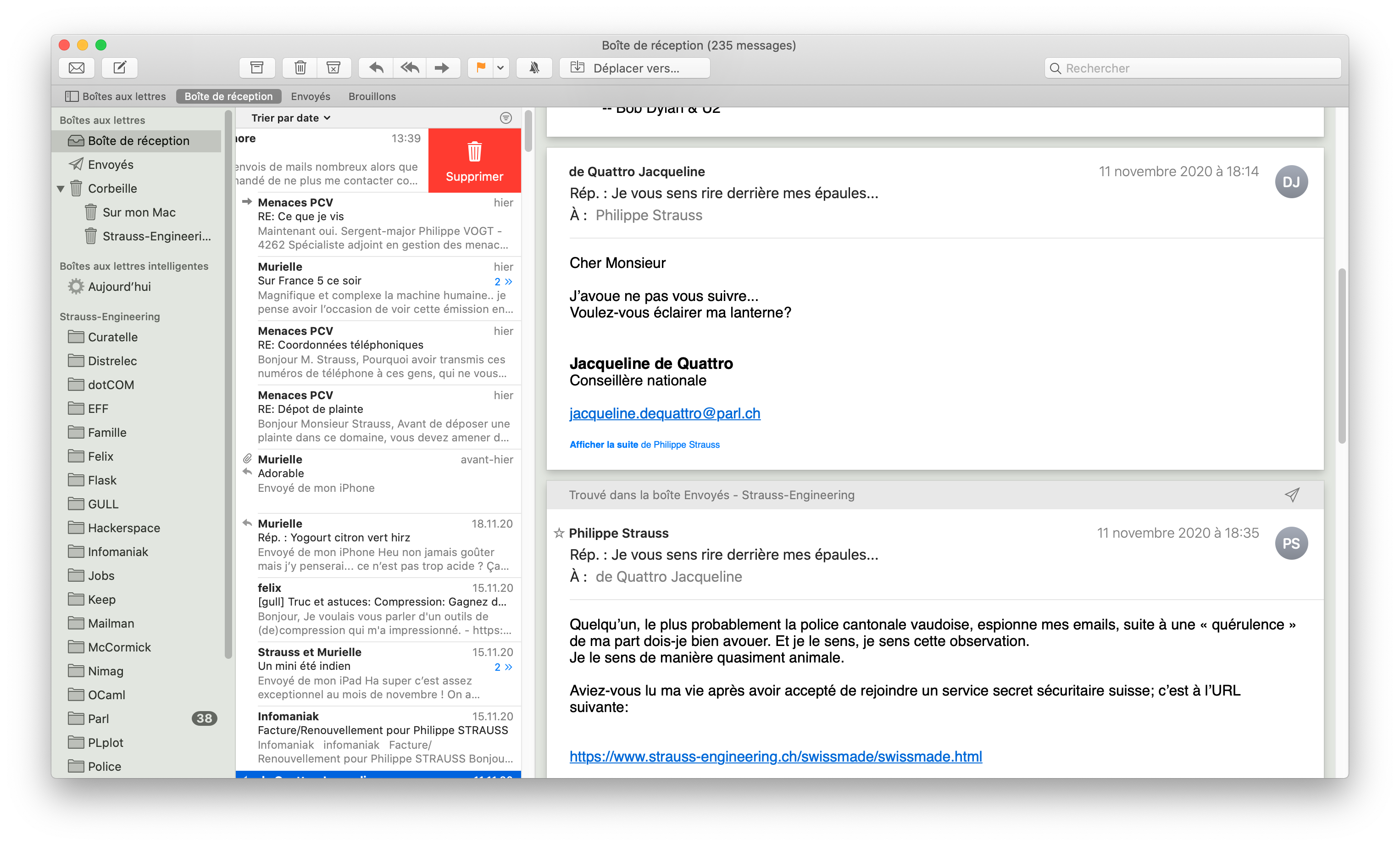The image size is (1400, 846).
Task: Flag the message with orange flag
Action: pos(481,68)
